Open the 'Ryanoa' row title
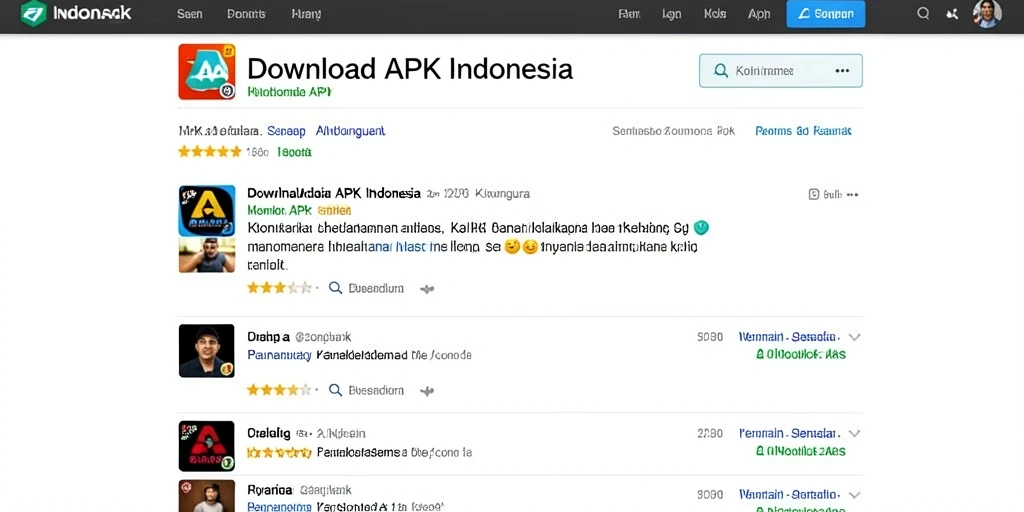 pyautogui.click(x=269, y=488)
